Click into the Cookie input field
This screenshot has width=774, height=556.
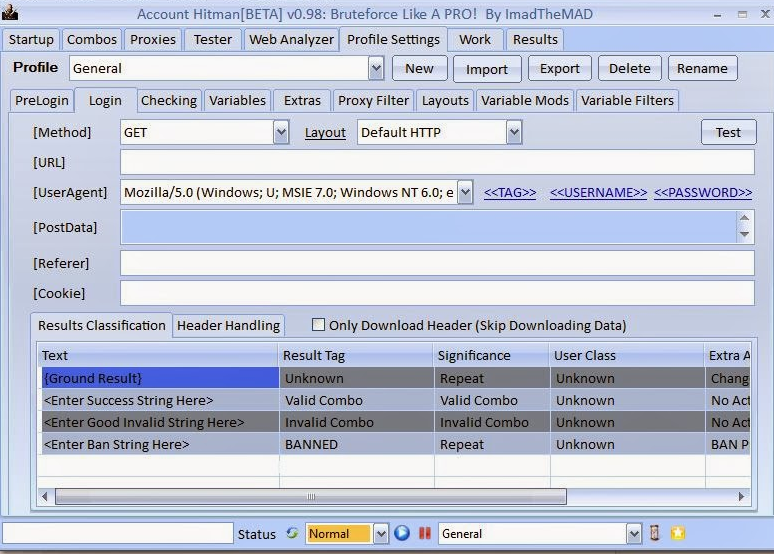[437, 293]
